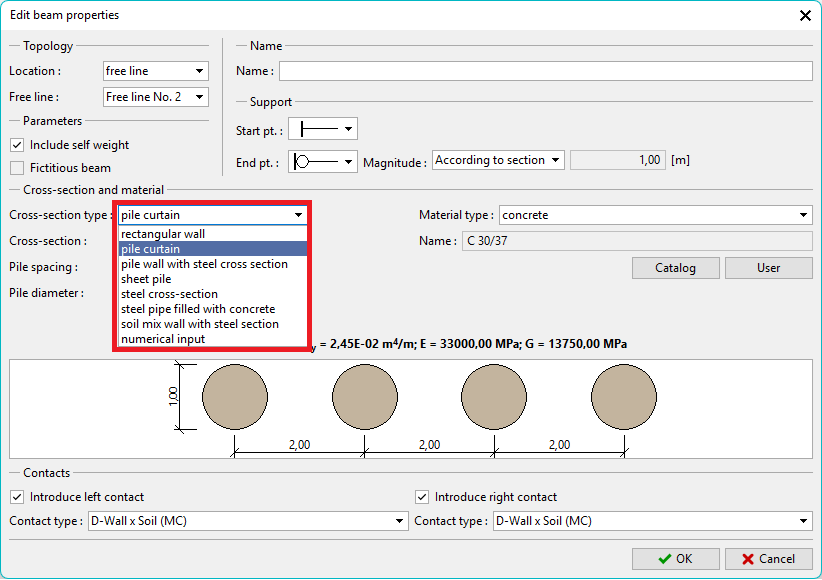Choose soil mix wall with steel section

[200, 324]
